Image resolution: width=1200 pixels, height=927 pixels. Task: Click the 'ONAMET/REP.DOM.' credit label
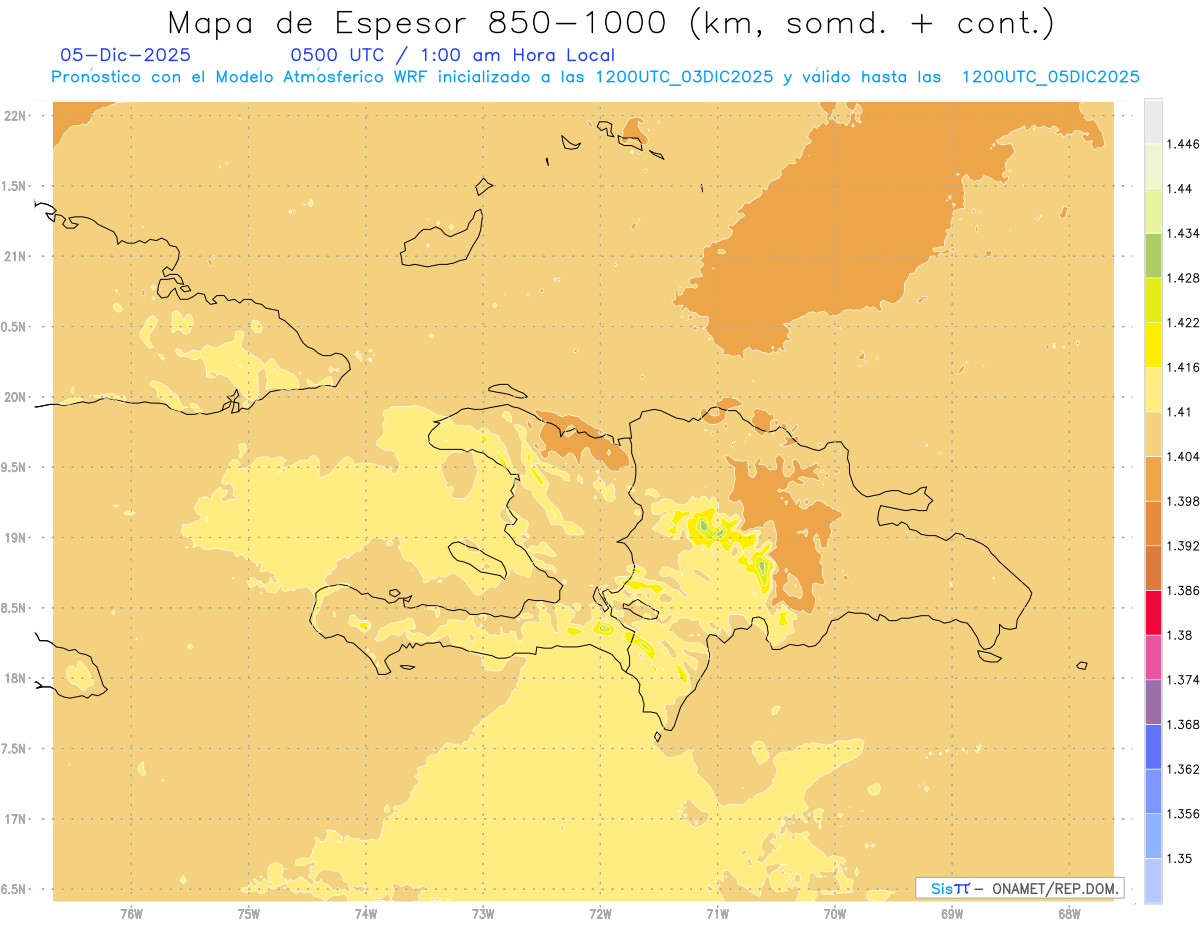1057,888
